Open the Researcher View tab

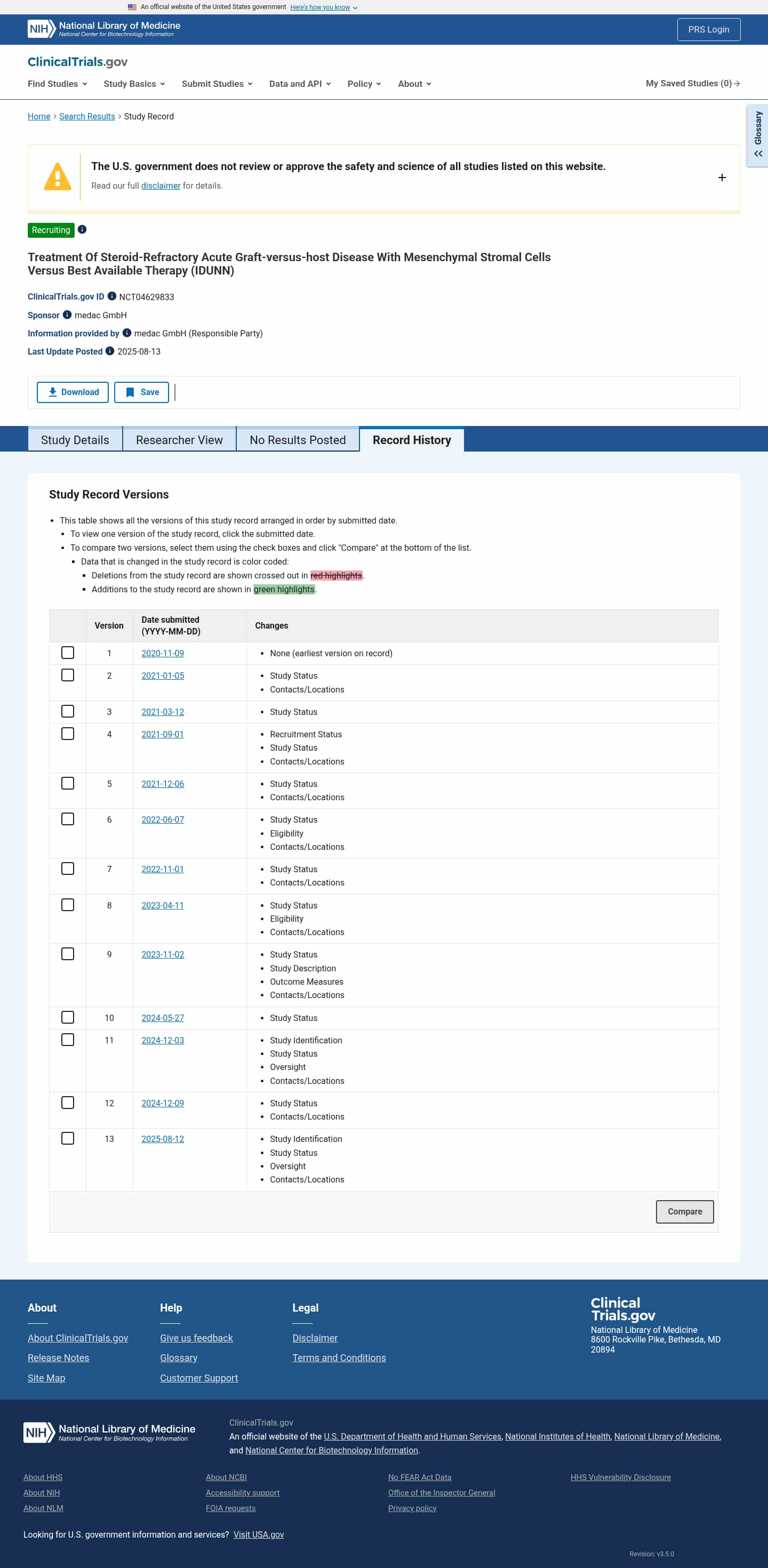click(179, 439)
